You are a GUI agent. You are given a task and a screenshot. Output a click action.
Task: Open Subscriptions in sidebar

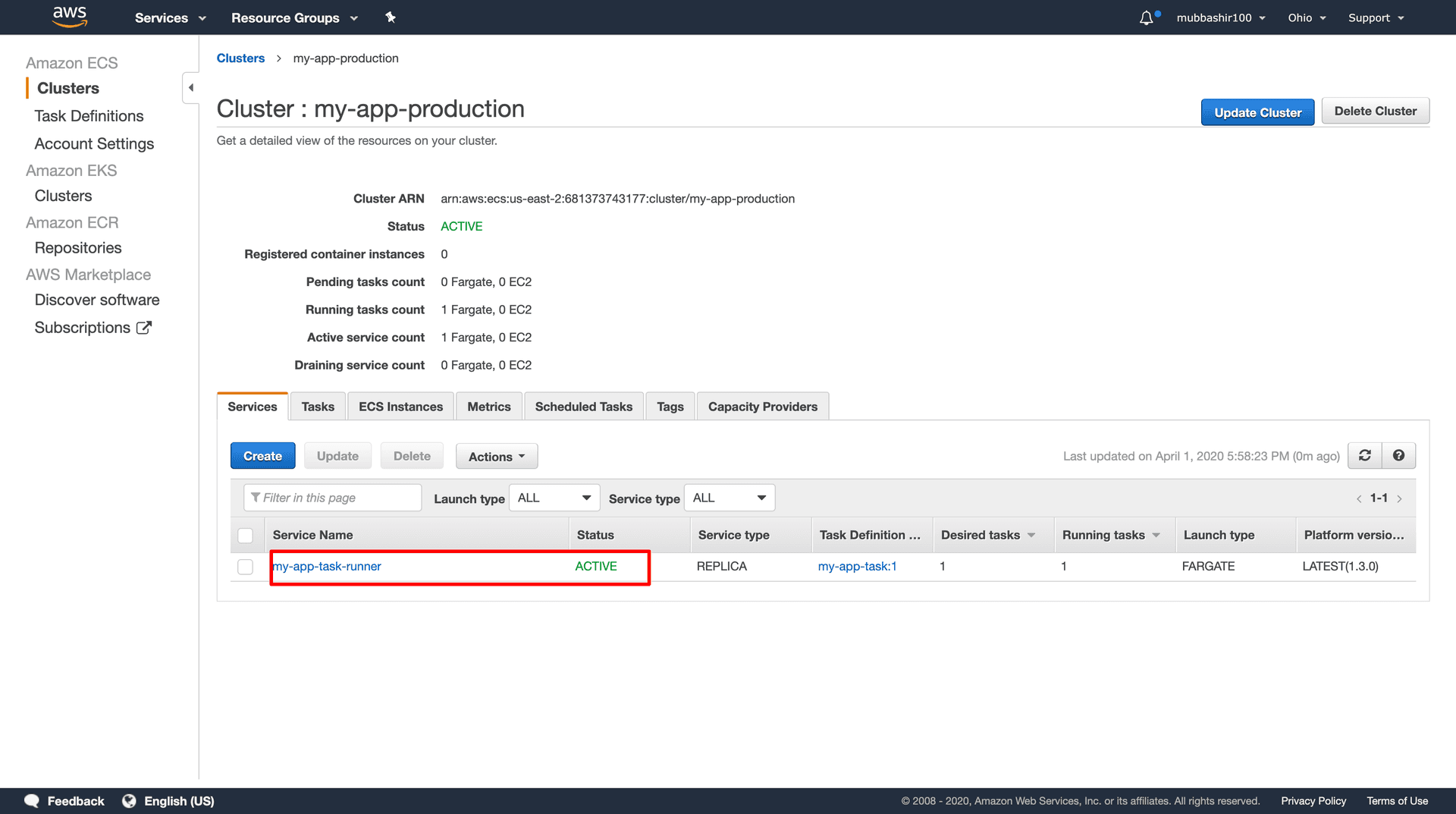pyautogui.click(x=82, y=328)
